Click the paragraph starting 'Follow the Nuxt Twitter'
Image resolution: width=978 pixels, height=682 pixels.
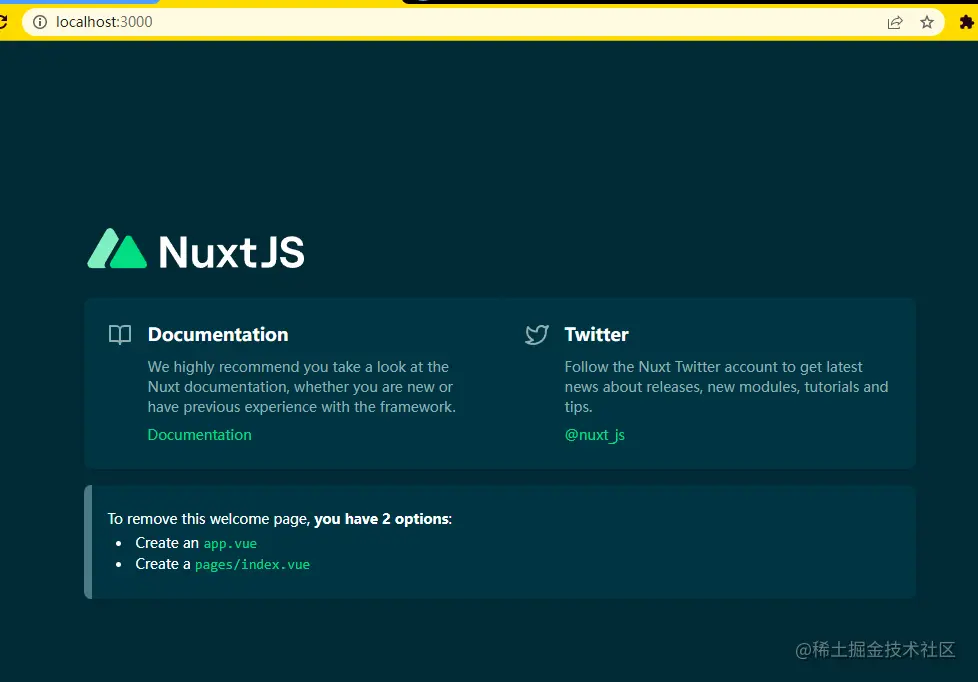(x=726, y=387)
